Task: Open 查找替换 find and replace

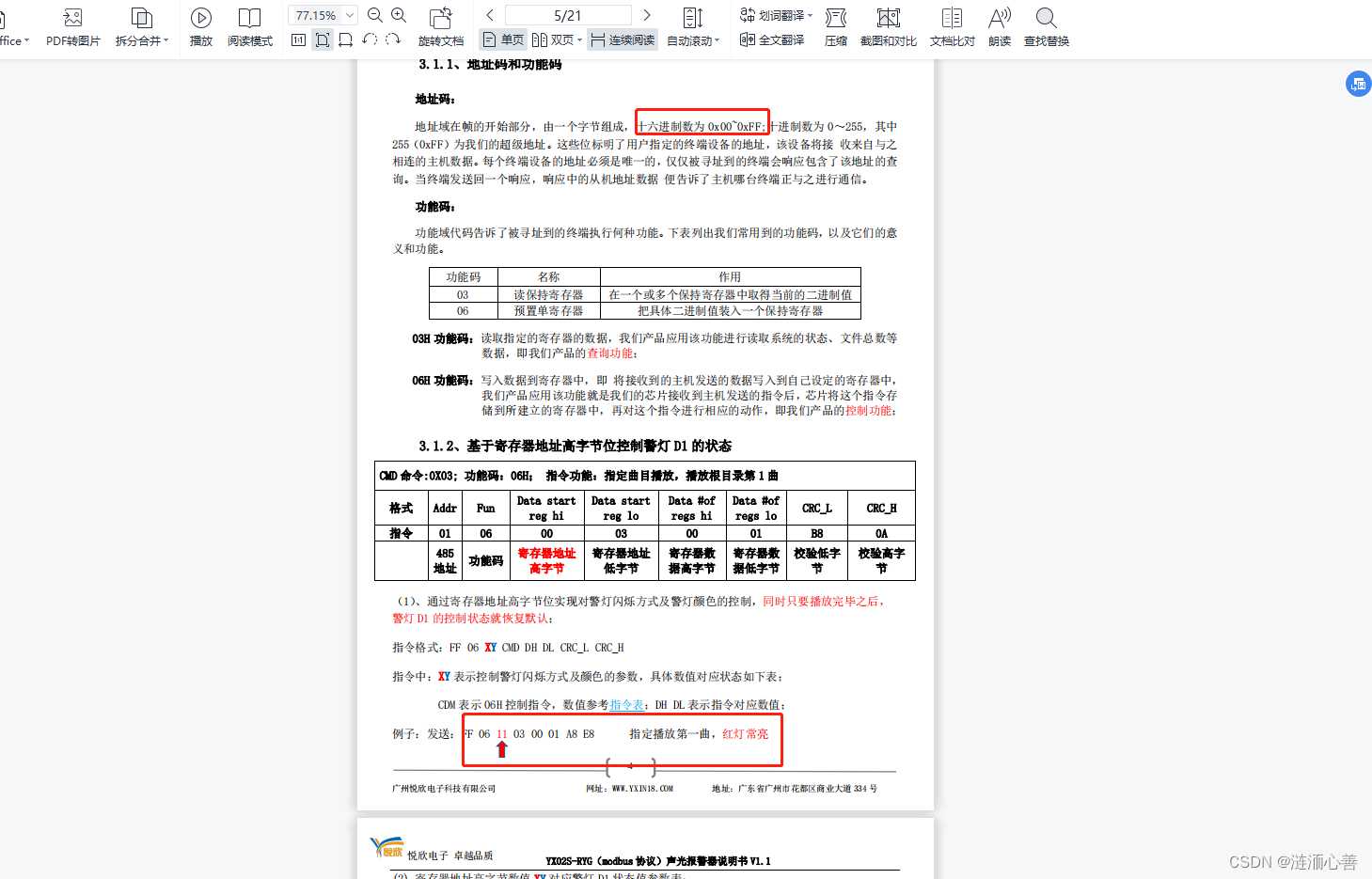Action: coord(1047,27)
